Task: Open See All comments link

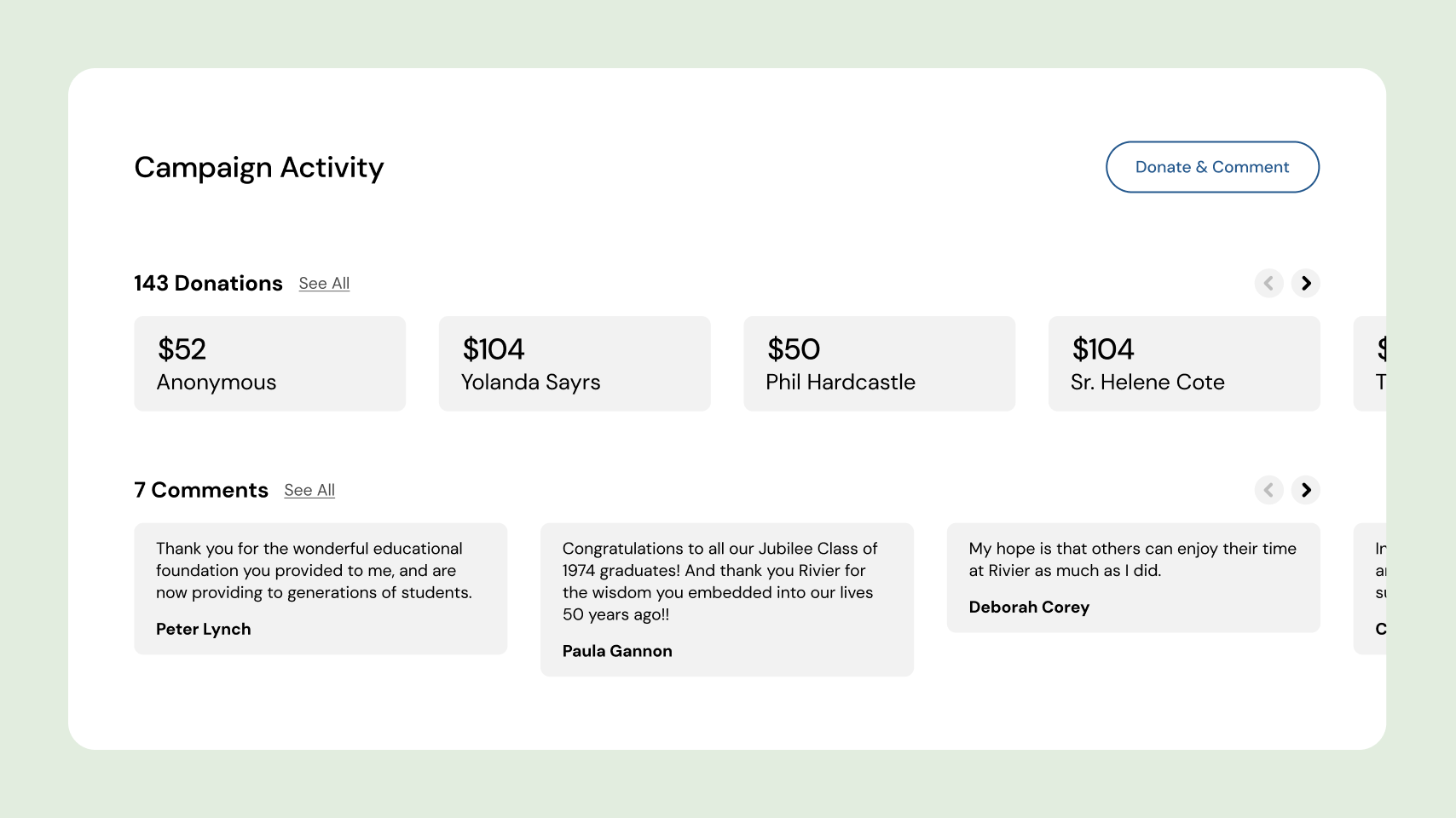Action: point(309,491)
